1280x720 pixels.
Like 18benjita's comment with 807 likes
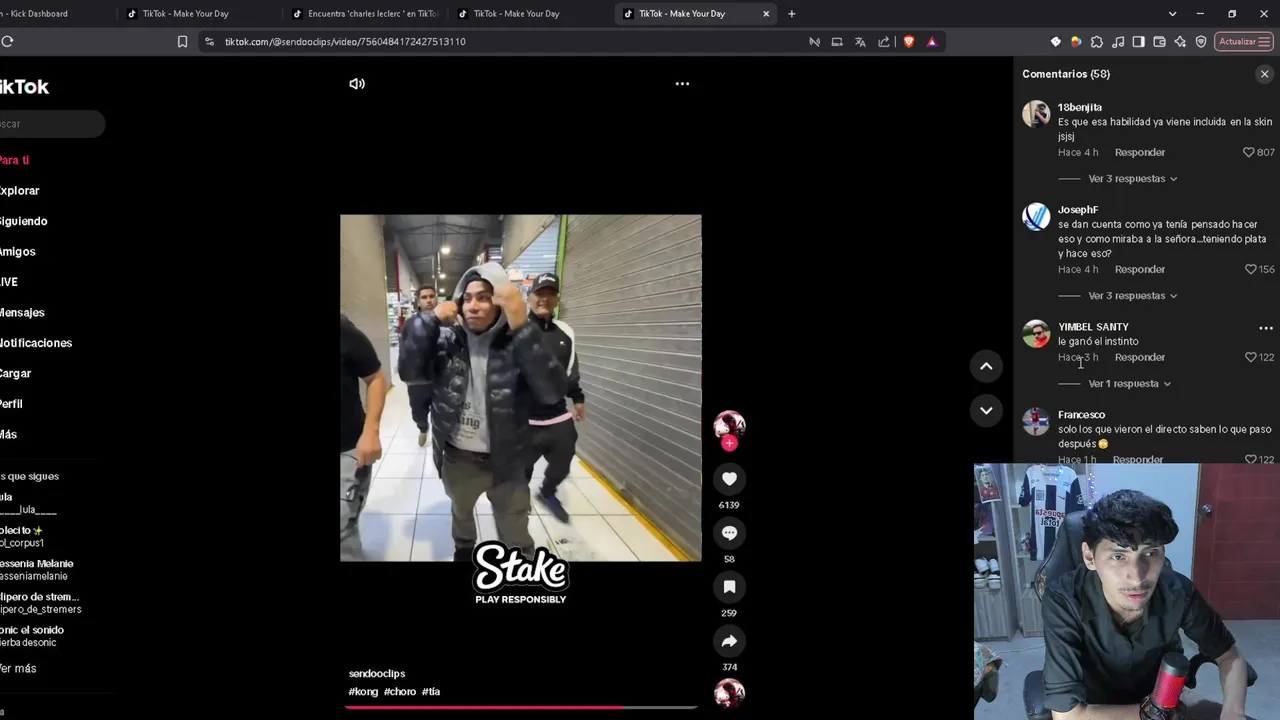point(1248,153)
